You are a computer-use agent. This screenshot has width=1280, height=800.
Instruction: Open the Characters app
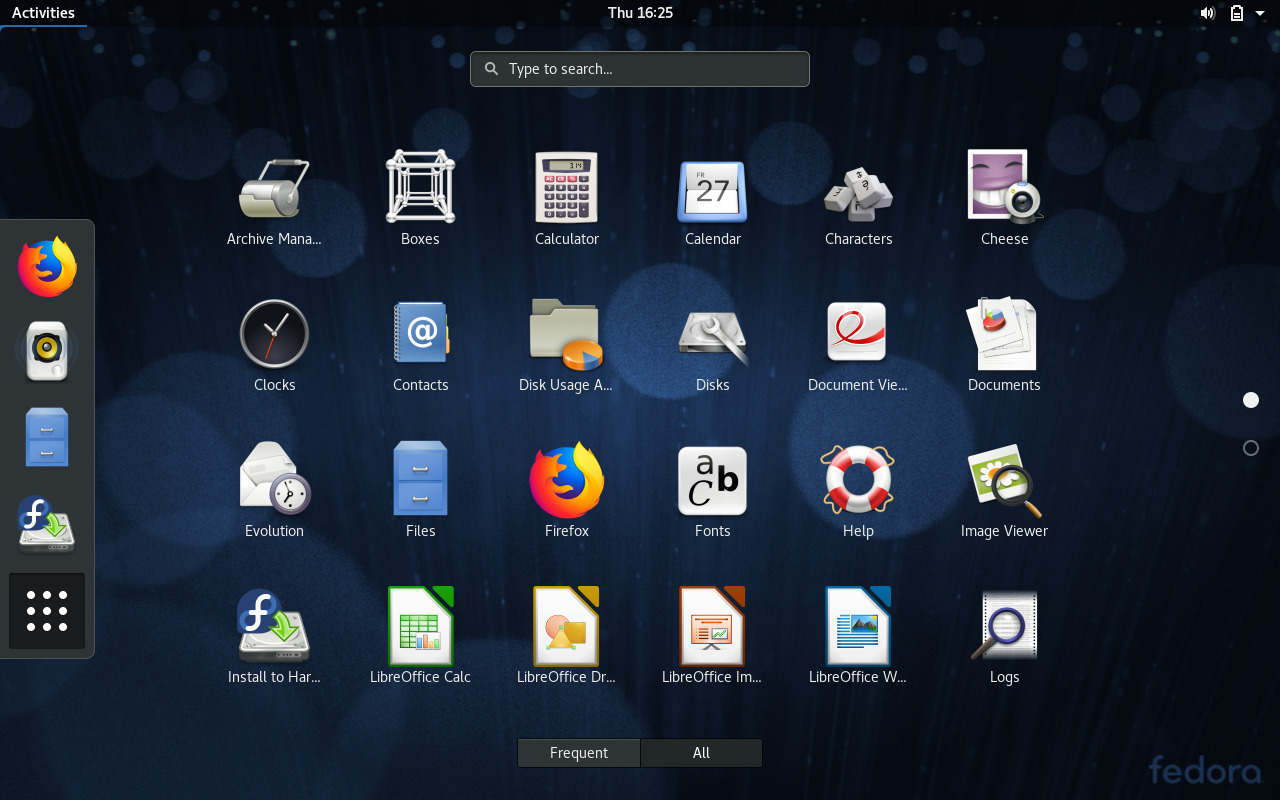pyautogui.click(x=858, y=188)
